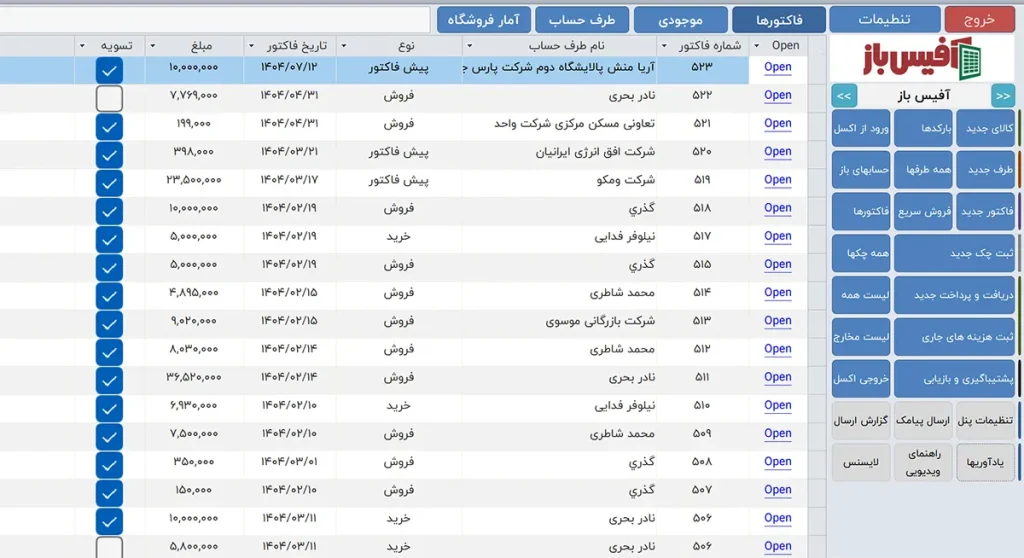This screenshot has width=1024, height=558.
Task: Open the همه چکها button
Action: click(861, 254)
